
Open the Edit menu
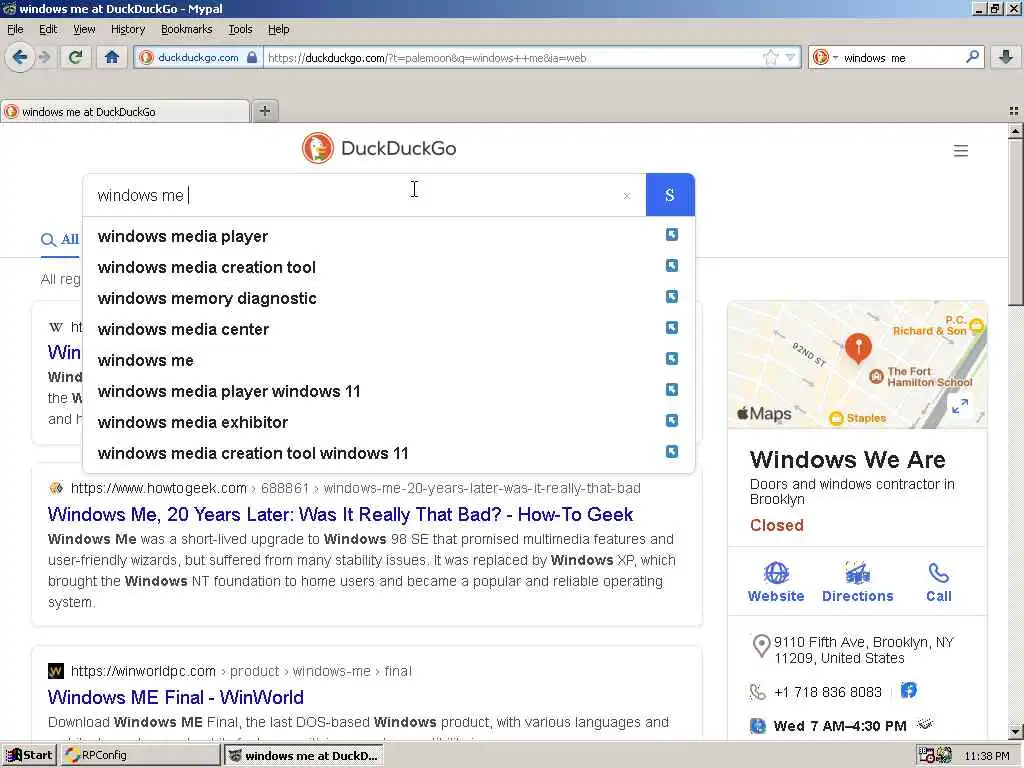tap(48, 29)
